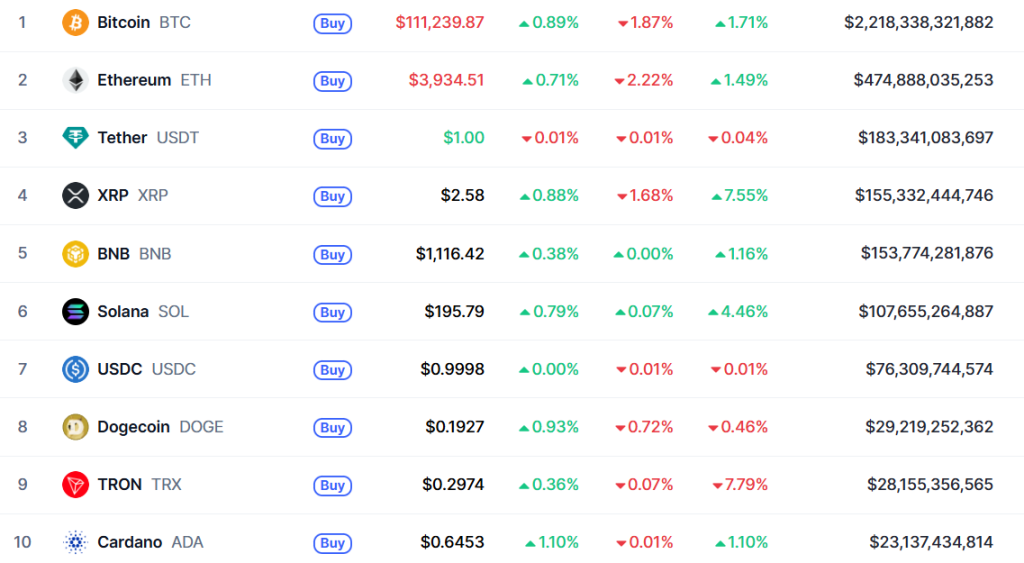Click the Ethereum diamond logo icon
The width and height of the screenshot is (1024, 563).
75,80
